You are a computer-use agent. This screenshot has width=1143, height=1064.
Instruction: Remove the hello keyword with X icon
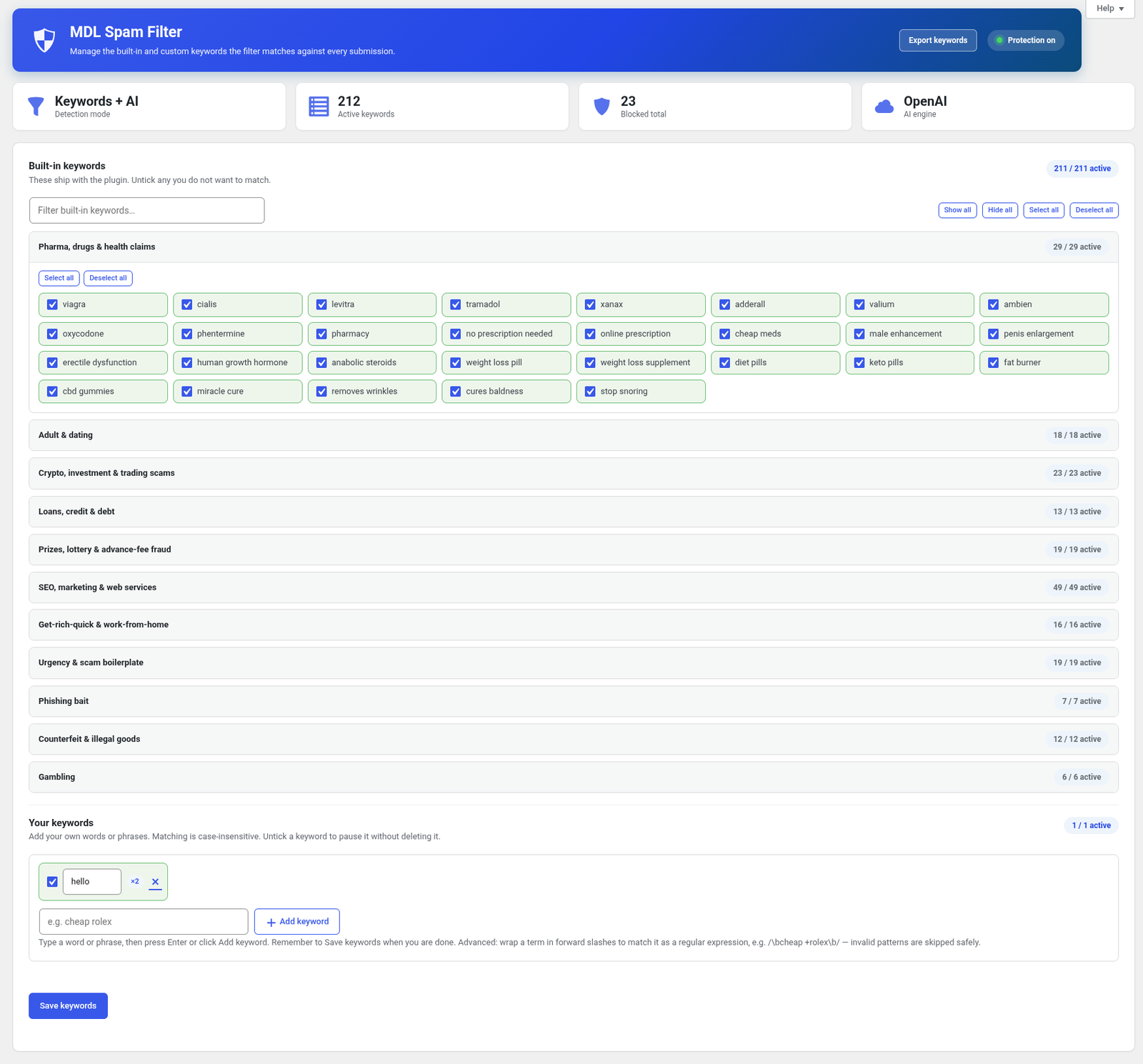155,882
